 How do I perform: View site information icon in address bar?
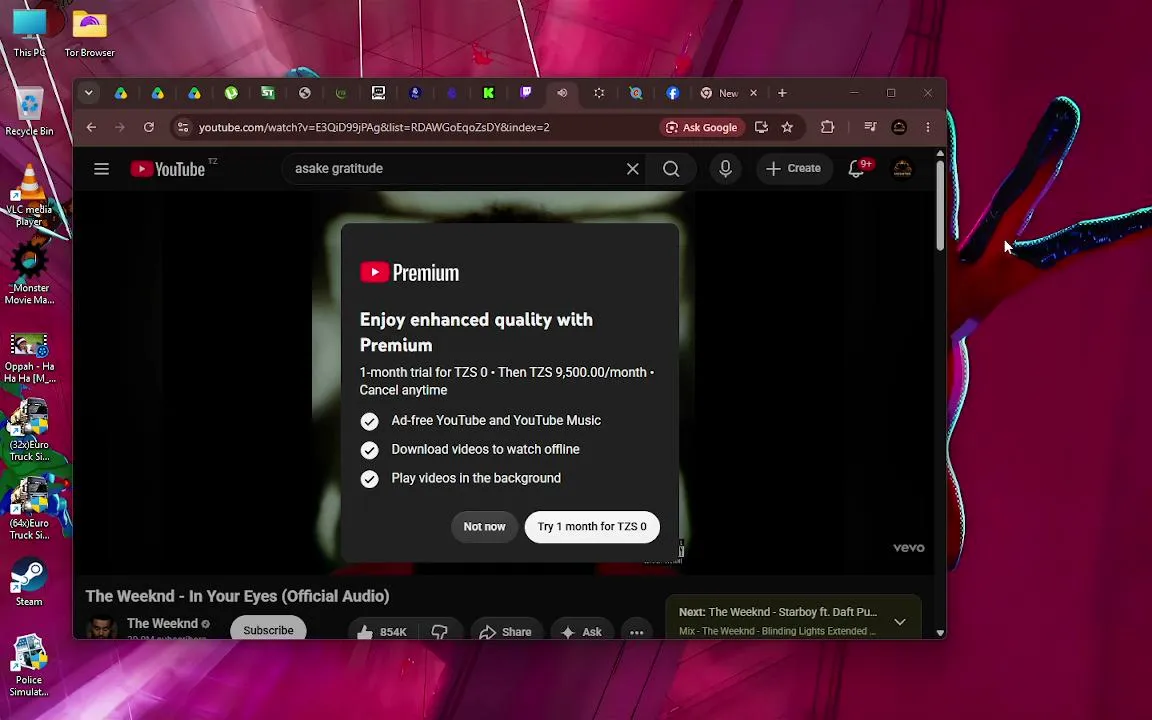click(183, 127)
